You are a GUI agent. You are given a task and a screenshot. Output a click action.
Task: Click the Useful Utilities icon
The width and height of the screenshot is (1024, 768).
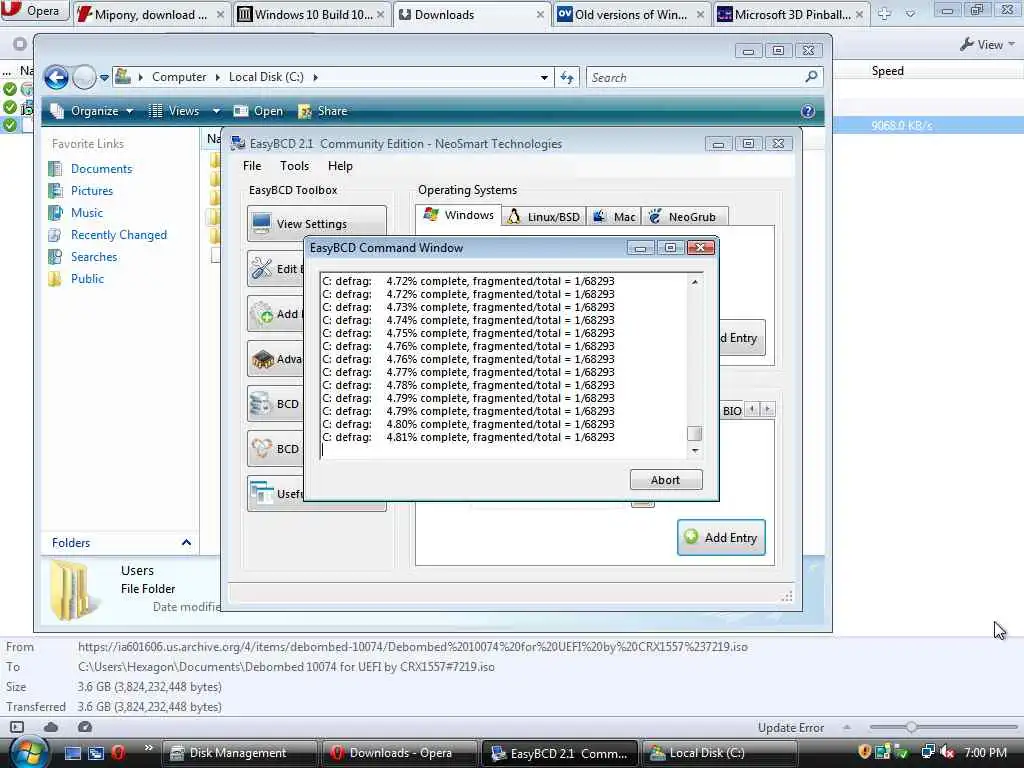point(262,493)
